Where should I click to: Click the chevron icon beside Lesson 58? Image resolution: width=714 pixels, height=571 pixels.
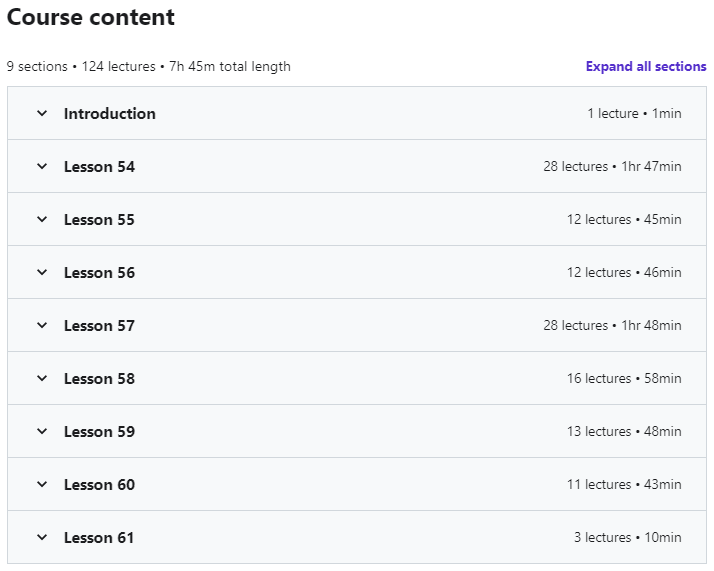pyautogui.click(x=42, y=378)
